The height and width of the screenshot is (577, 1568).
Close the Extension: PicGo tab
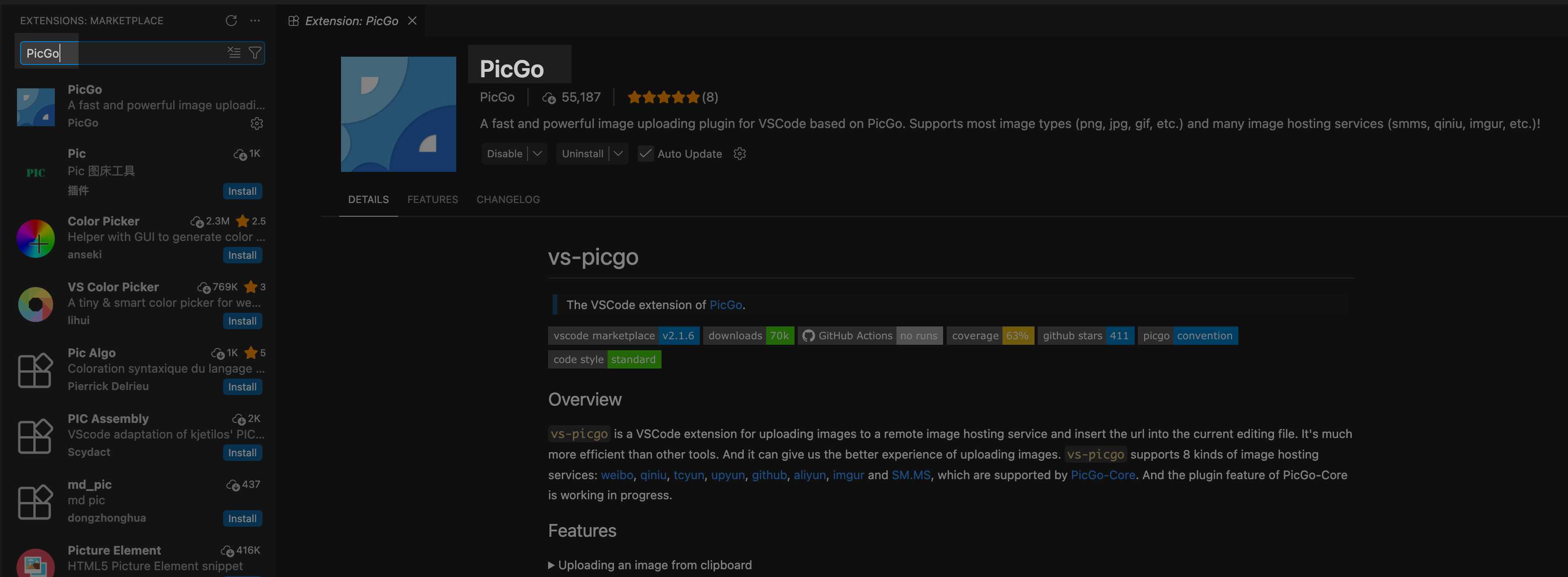click(412, 21)
